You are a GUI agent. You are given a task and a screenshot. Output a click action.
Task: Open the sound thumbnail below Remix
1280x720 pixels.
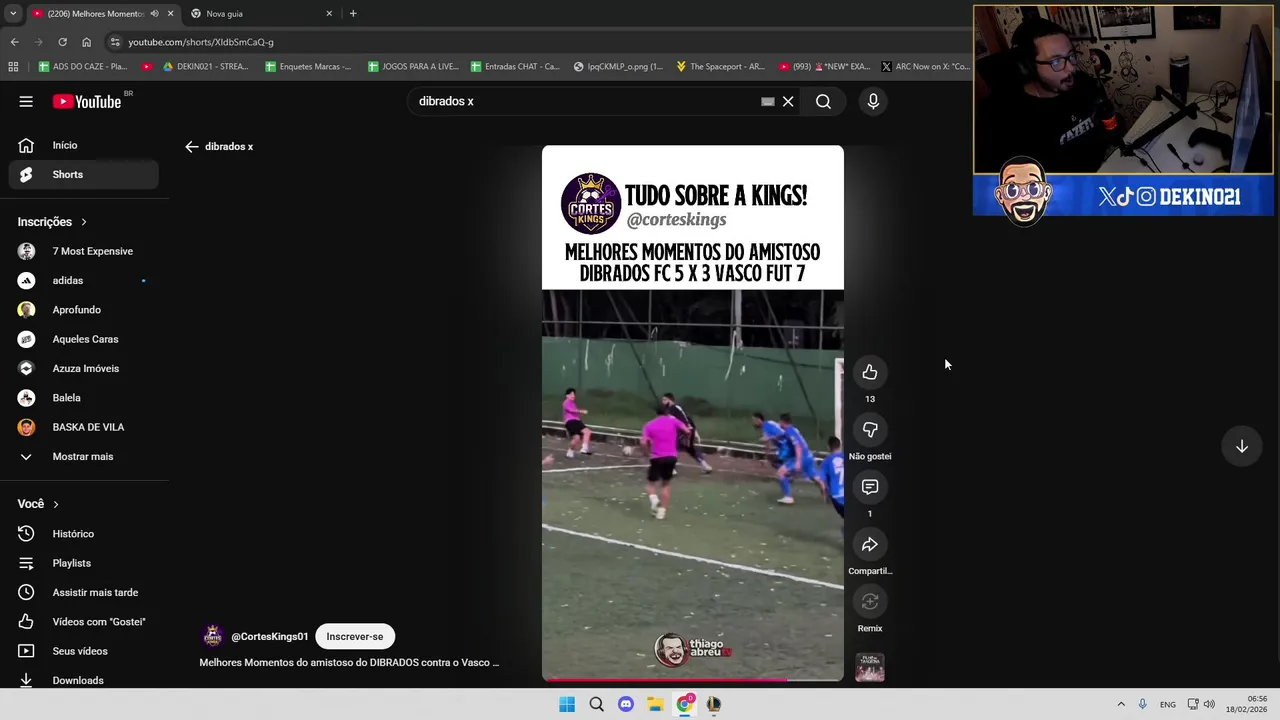tap(870, 667)
